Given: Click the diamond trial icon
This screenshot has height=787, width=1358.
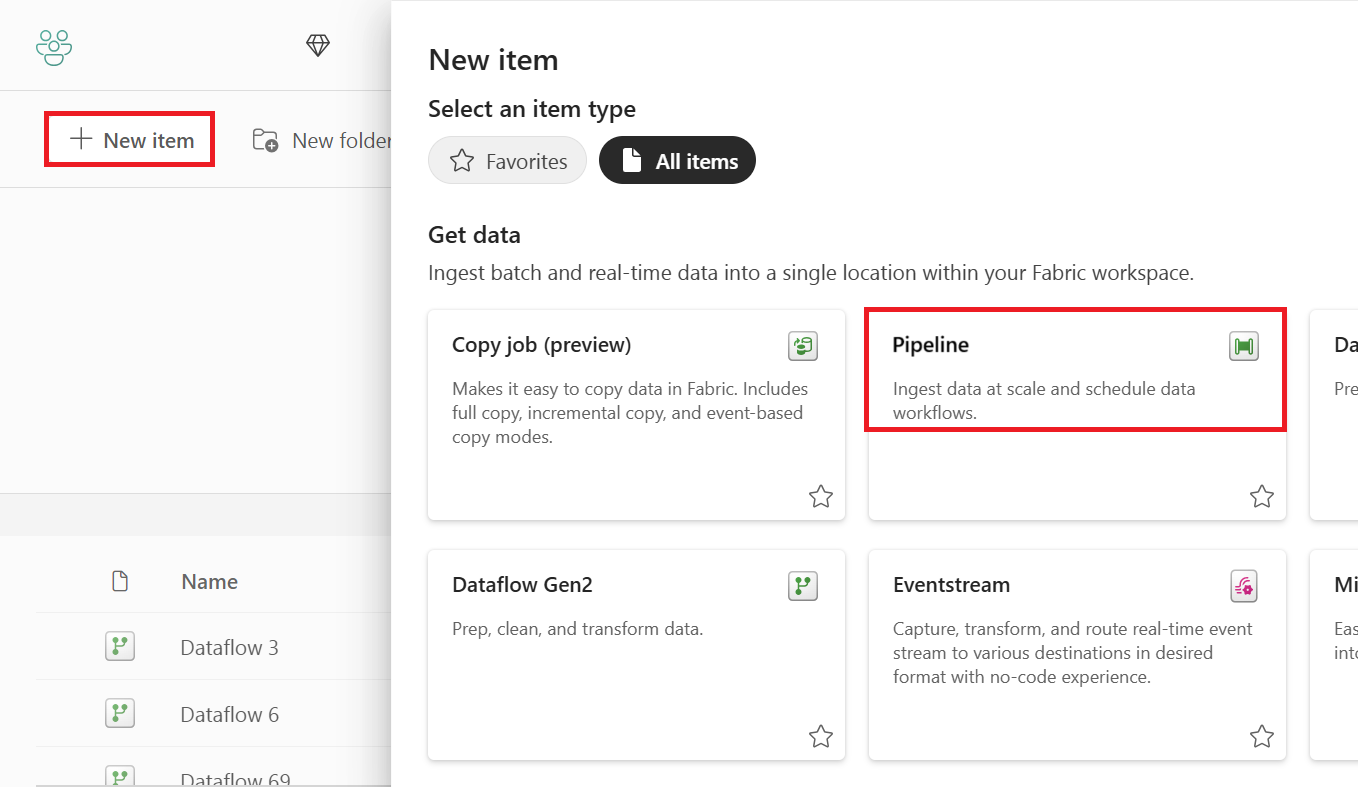Looking at the screenshot, I should pos(317,45).
